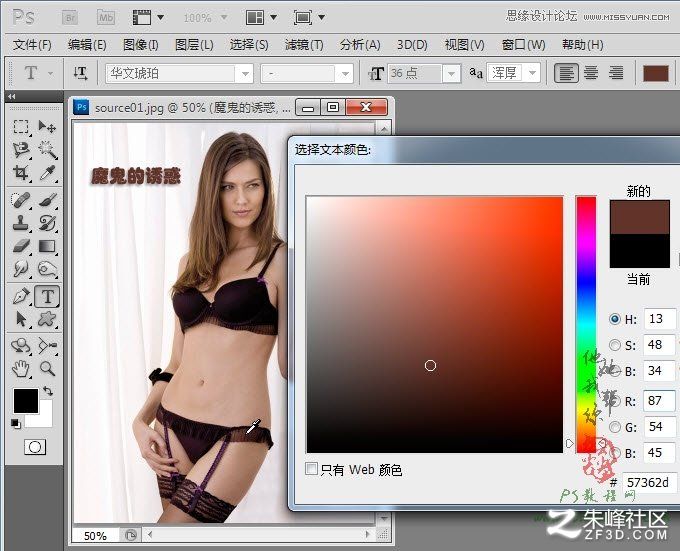
Task: Launch Adobe Bridge
Action: coord(69,18)
